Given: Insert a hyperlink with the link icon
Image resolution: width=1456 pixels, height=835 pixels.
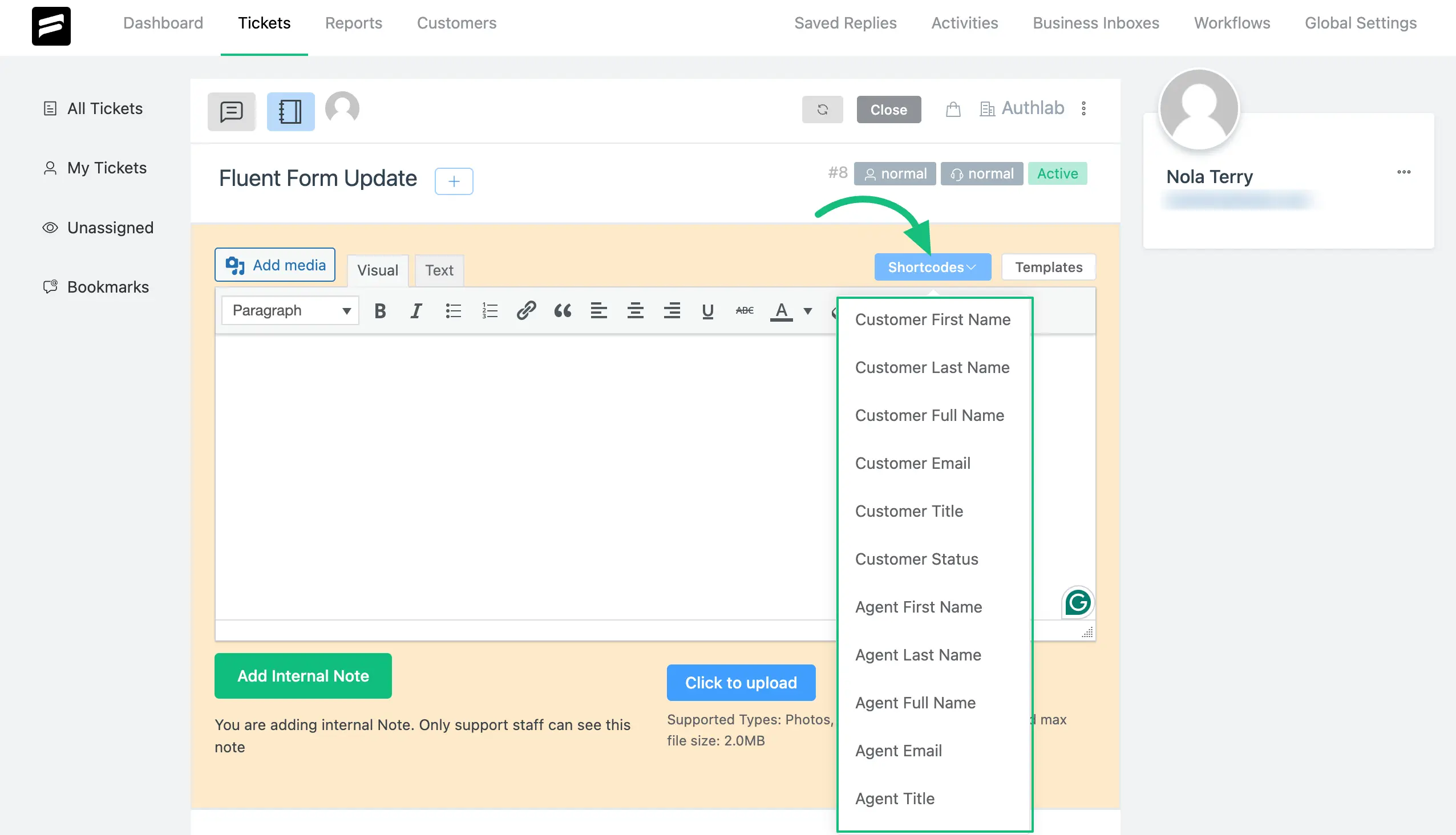Looking at the screenshot, I should coord(526,311).
